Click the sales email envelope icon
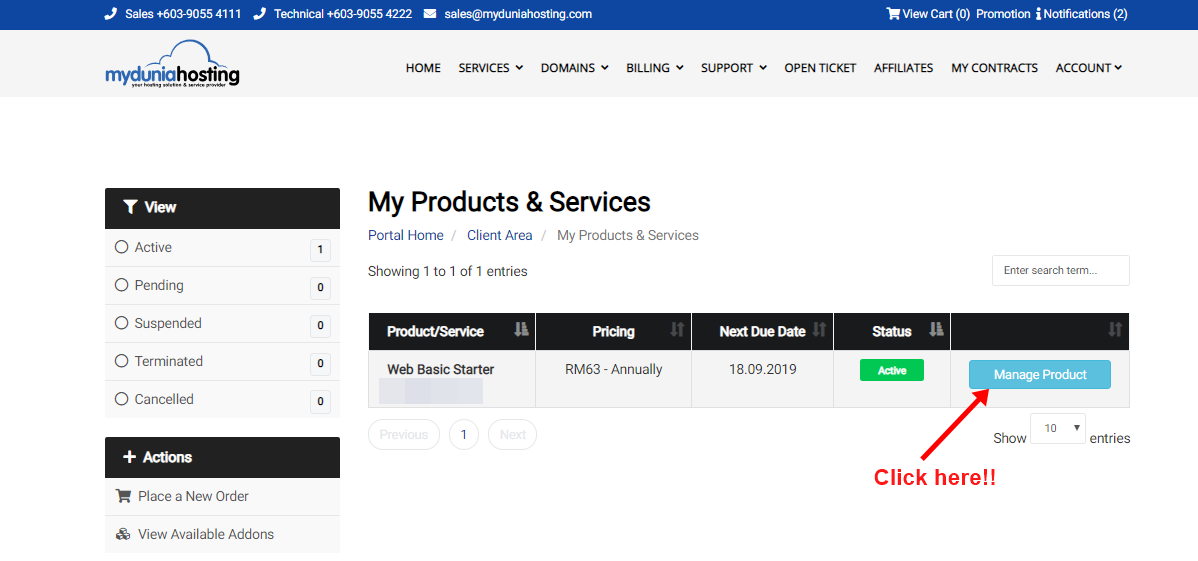 (x=430, y=14)
